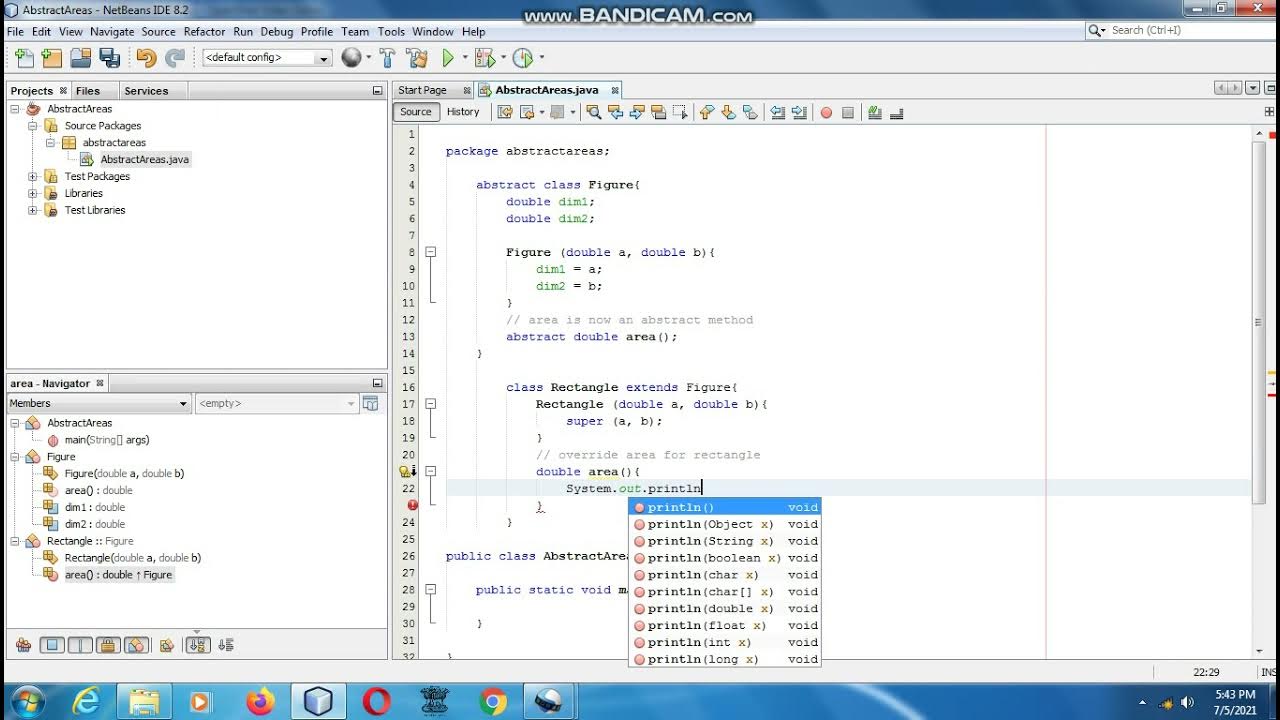Click the Stop Macro Recording square icon

coord(848,113)
